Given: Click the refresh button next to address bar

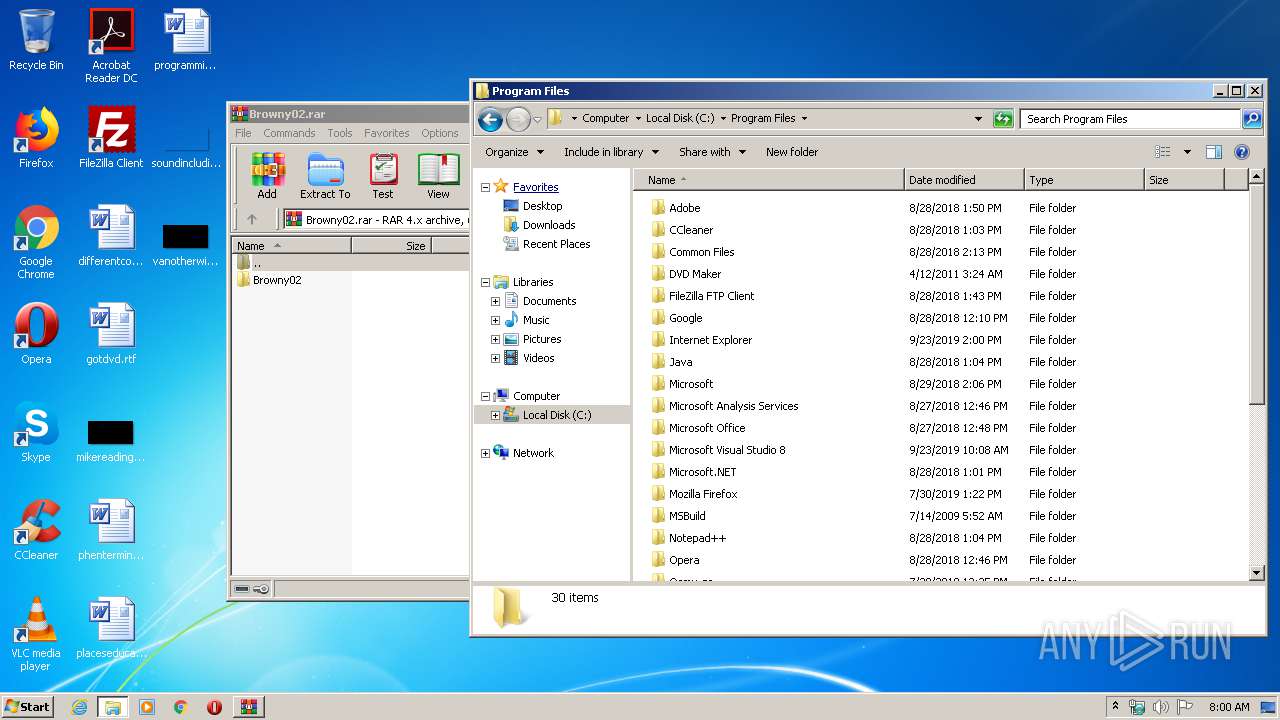Looking at the screenshot, I should [x=1002, y=119].
